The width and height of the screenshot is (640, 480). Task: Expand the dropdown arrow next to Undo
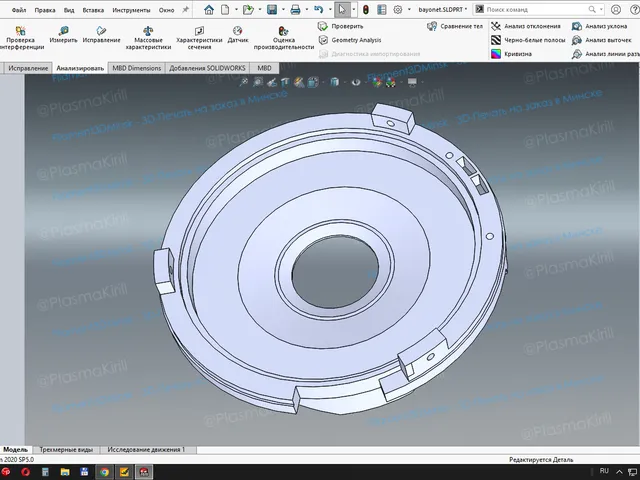pos(330,9)
